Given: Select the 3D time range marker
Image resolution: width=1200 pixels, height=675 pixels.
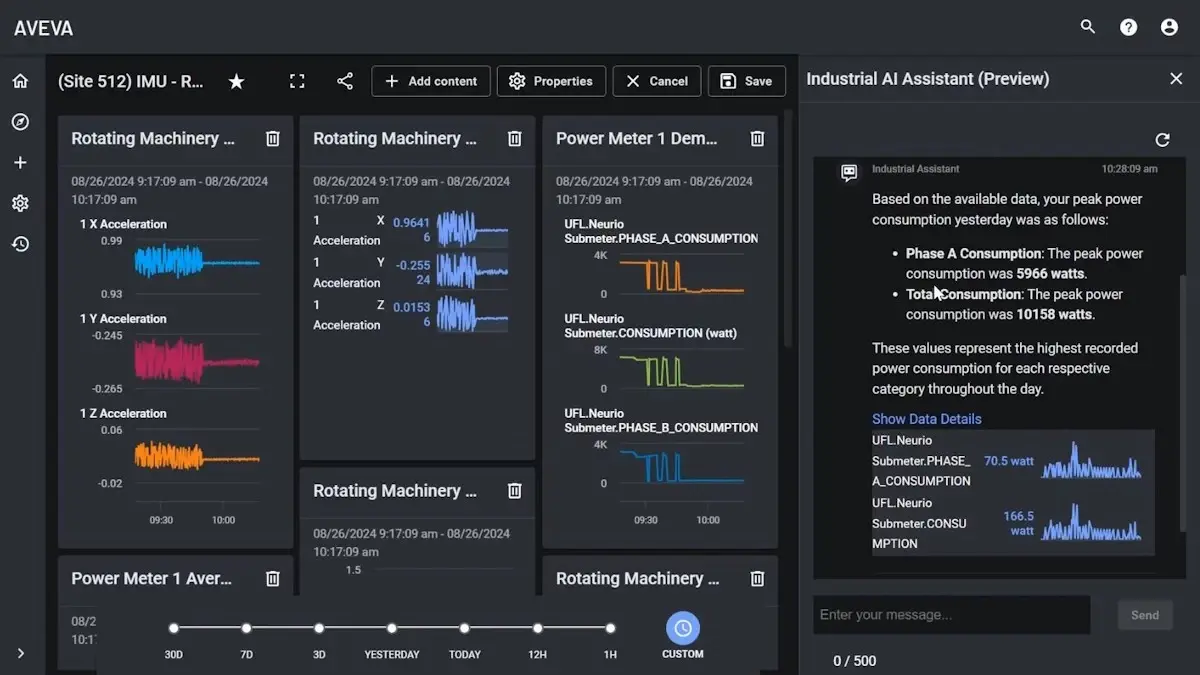Looking at the screenshot, I should click(x=319, y=628).
